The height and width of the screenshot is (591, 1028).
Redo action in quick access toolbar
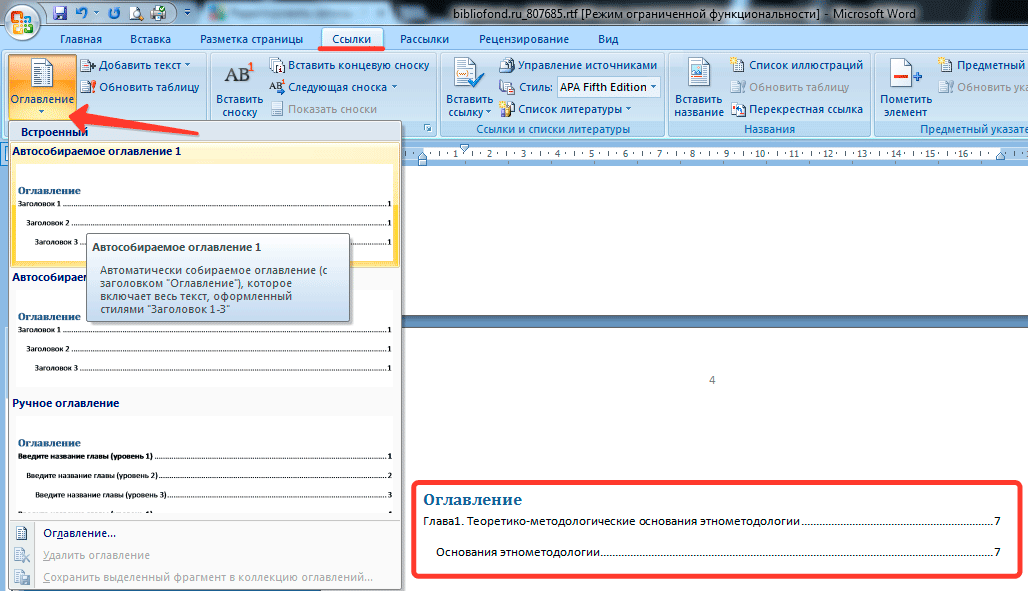114,13
